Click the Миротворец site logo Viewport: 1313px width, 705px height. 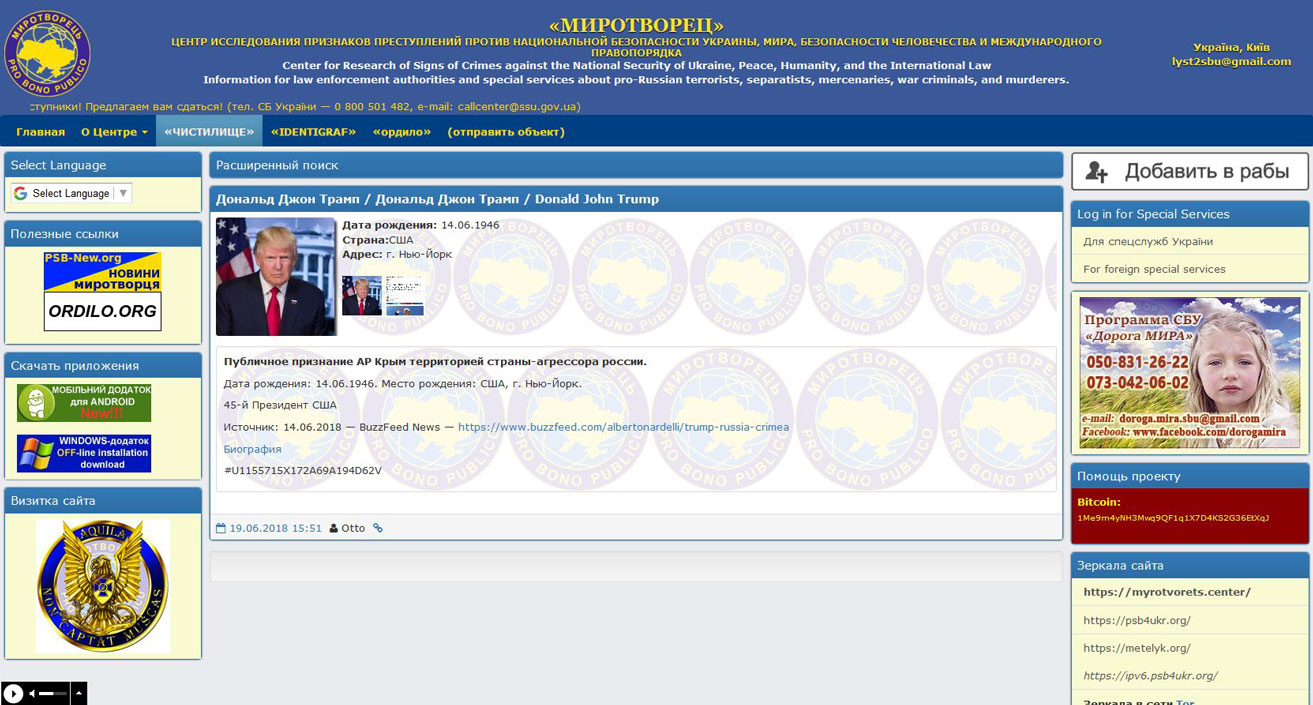pyautogui.click(x=47, y=54)
